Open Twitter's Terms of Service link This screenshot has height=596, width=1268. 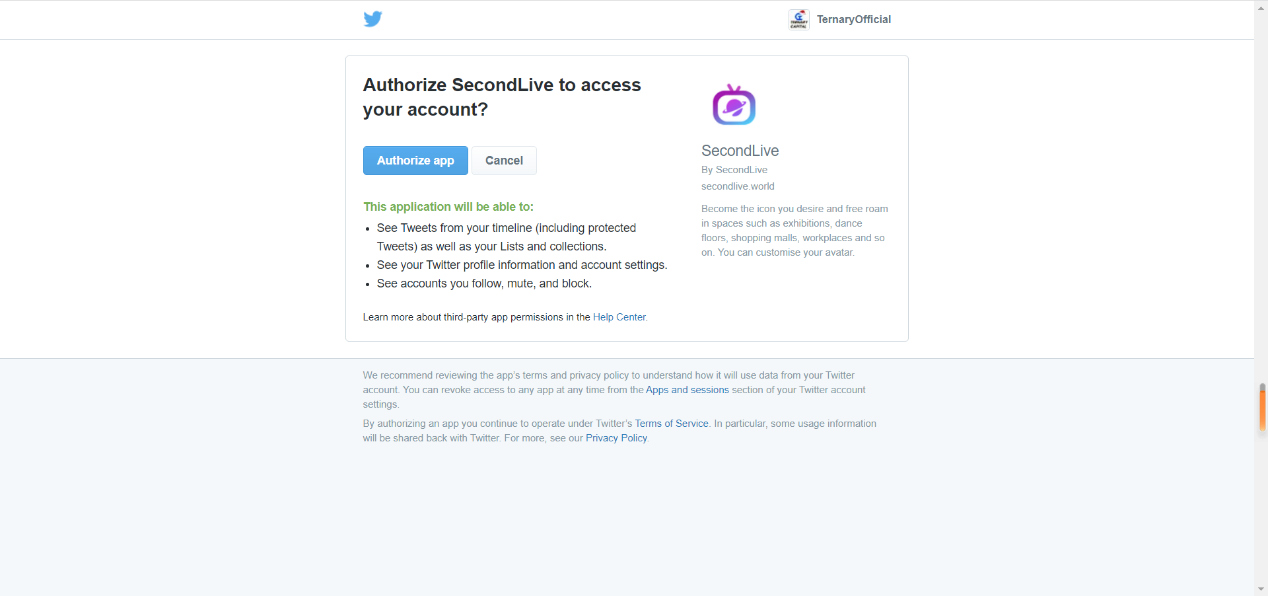click(671, 424)
